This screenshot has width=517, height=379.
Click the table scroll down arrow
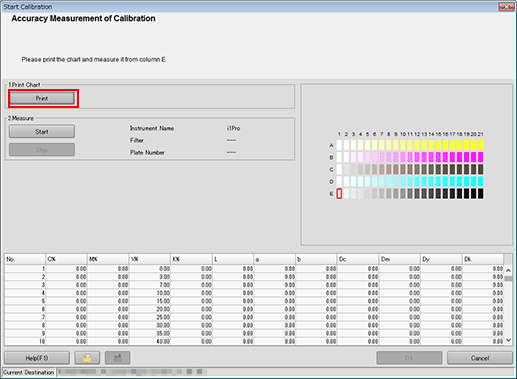click(x=508, y=340)
